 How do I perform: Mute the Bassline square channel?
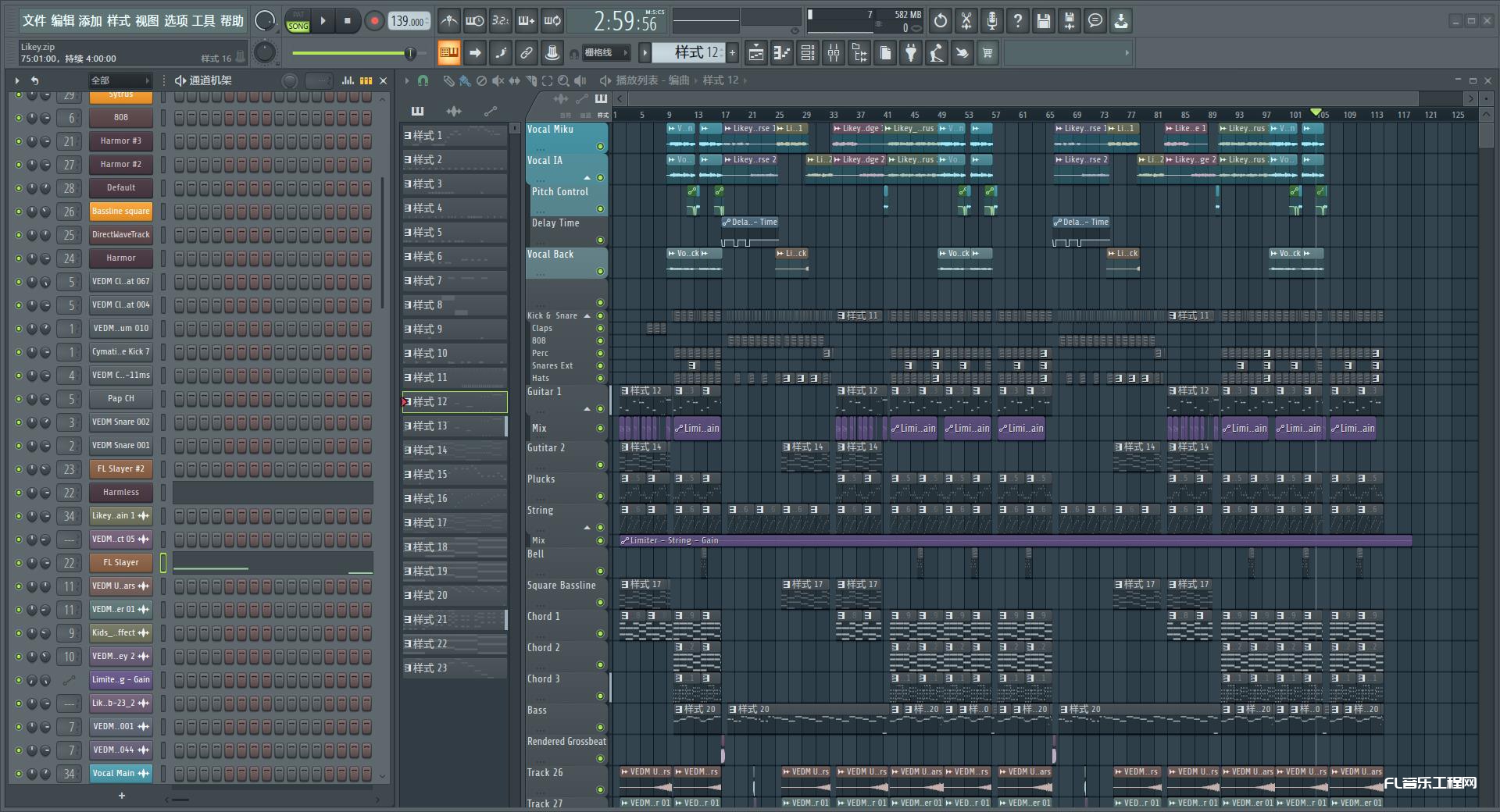19,212
